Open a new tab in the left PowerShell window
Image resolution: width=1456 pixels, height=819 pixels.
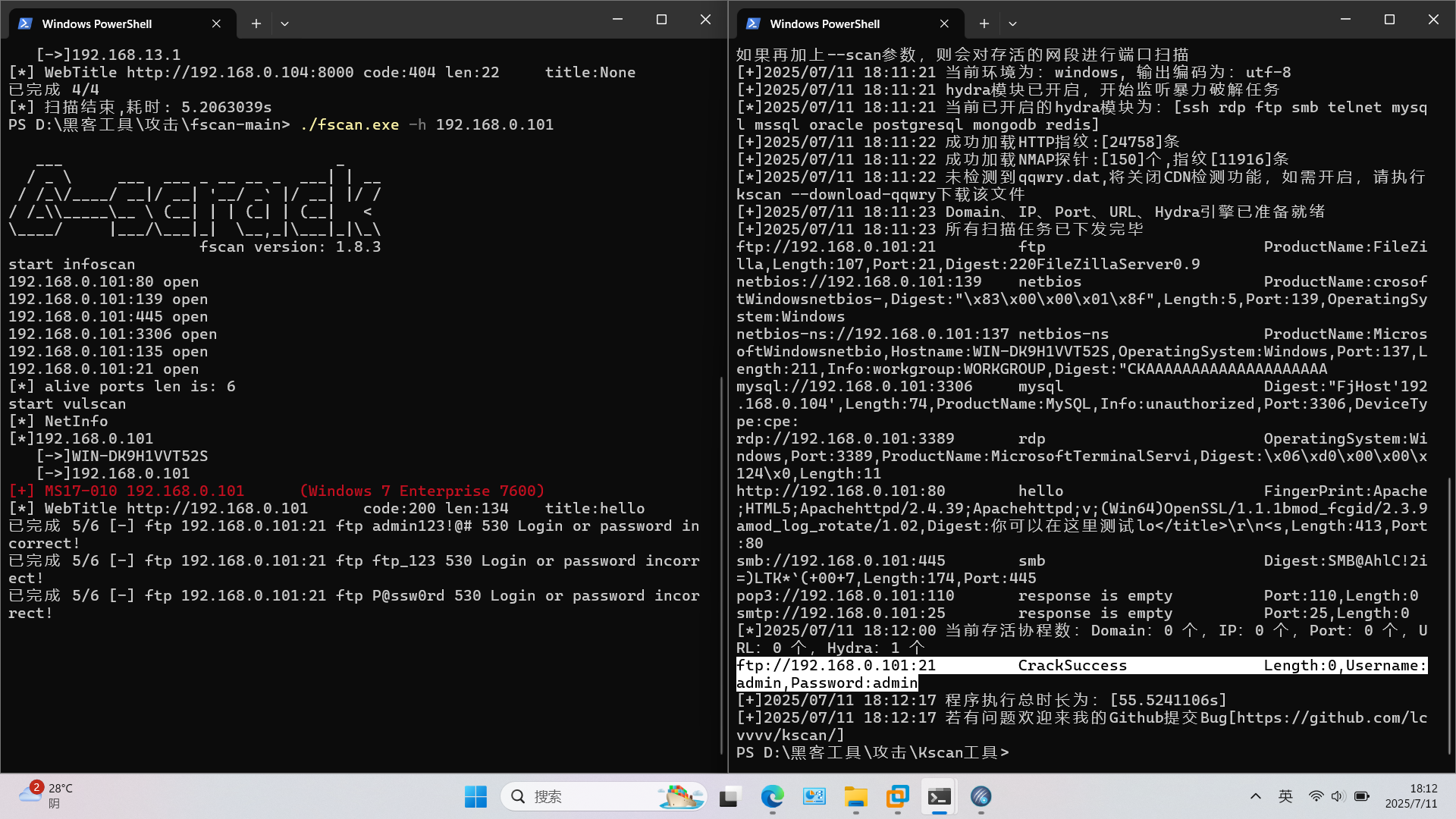coord(256,24)
